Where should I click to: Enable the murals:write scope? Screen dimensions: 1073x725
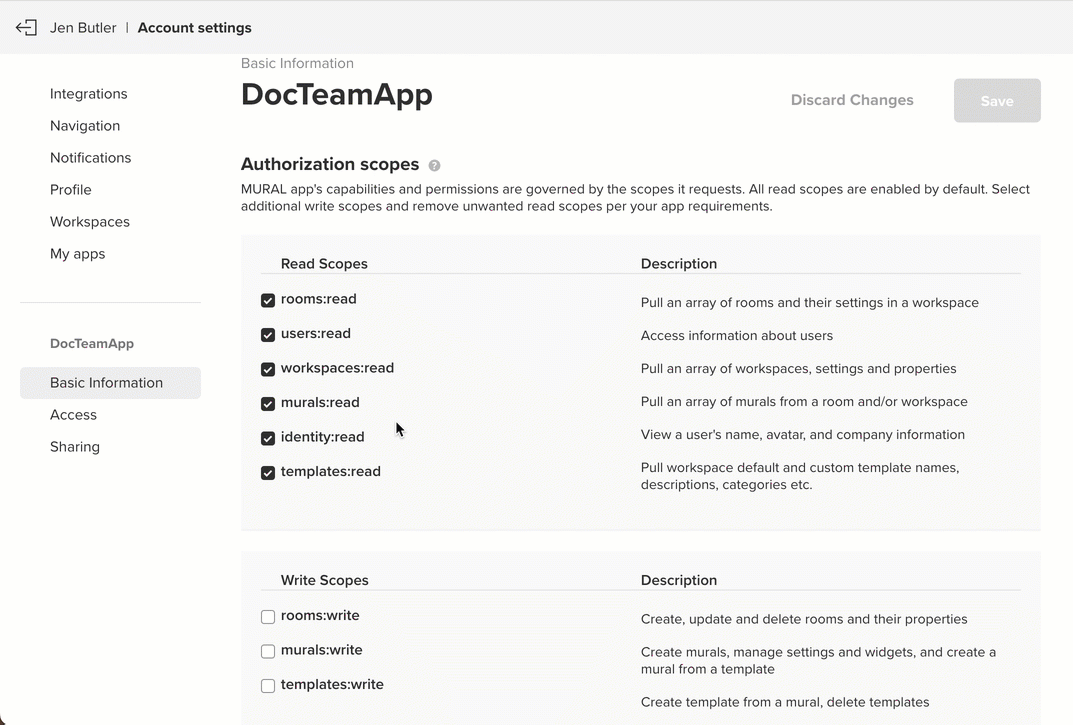tap(268, 651)
